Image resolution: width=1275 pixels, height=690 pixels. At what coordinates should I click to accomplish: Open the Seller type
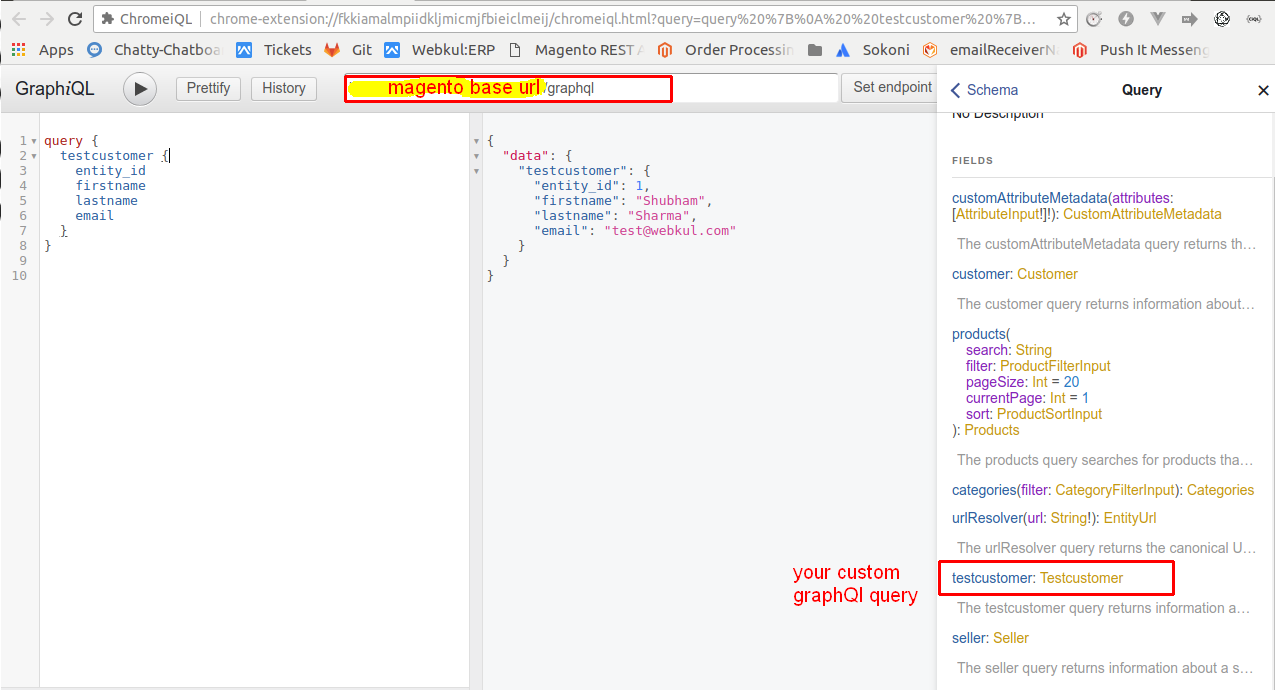tap(1012, 638)
